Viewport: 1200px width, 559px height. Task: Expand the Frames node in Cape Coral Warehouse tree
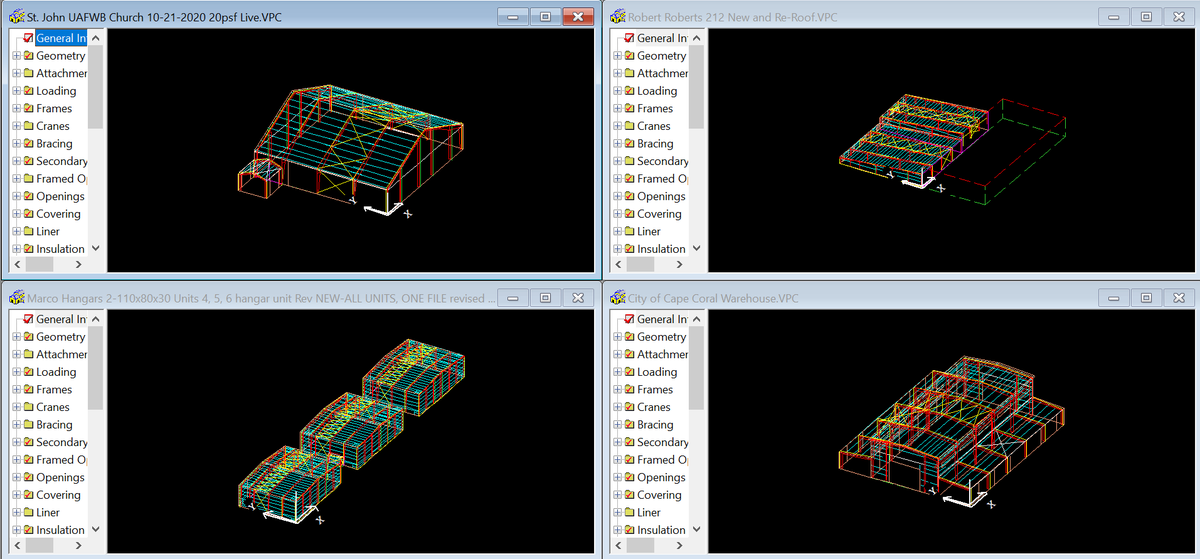pos(616,390)
